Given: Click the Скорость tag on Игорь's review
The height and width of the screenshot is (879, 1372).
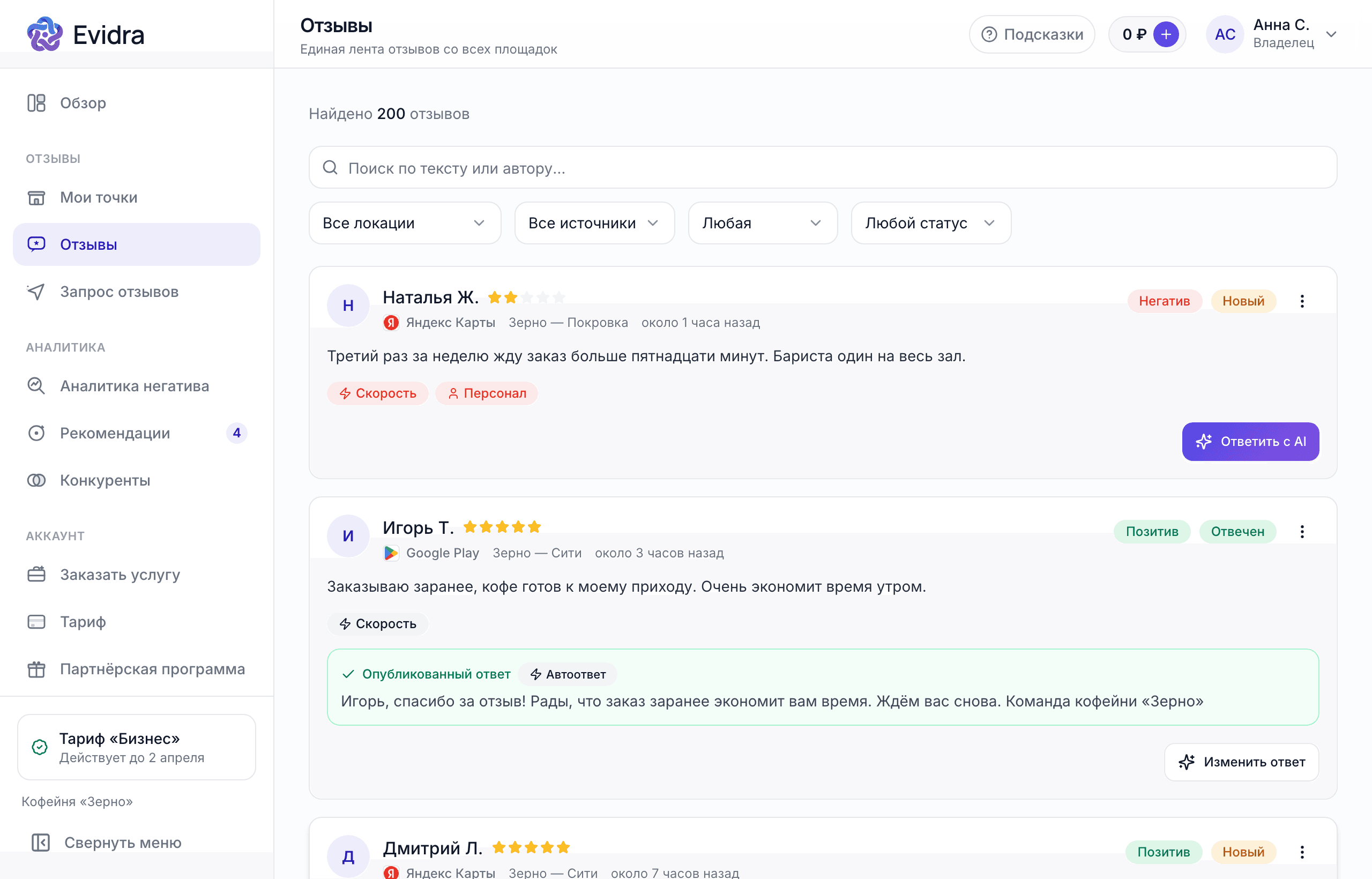Looking at the screenshot, I should pyautogui.click(x=377, y=624).
